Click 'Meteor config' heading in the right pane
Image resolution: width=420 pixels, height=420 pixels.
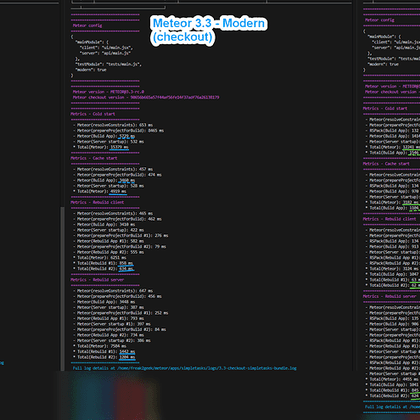click(x=380, y=20)
